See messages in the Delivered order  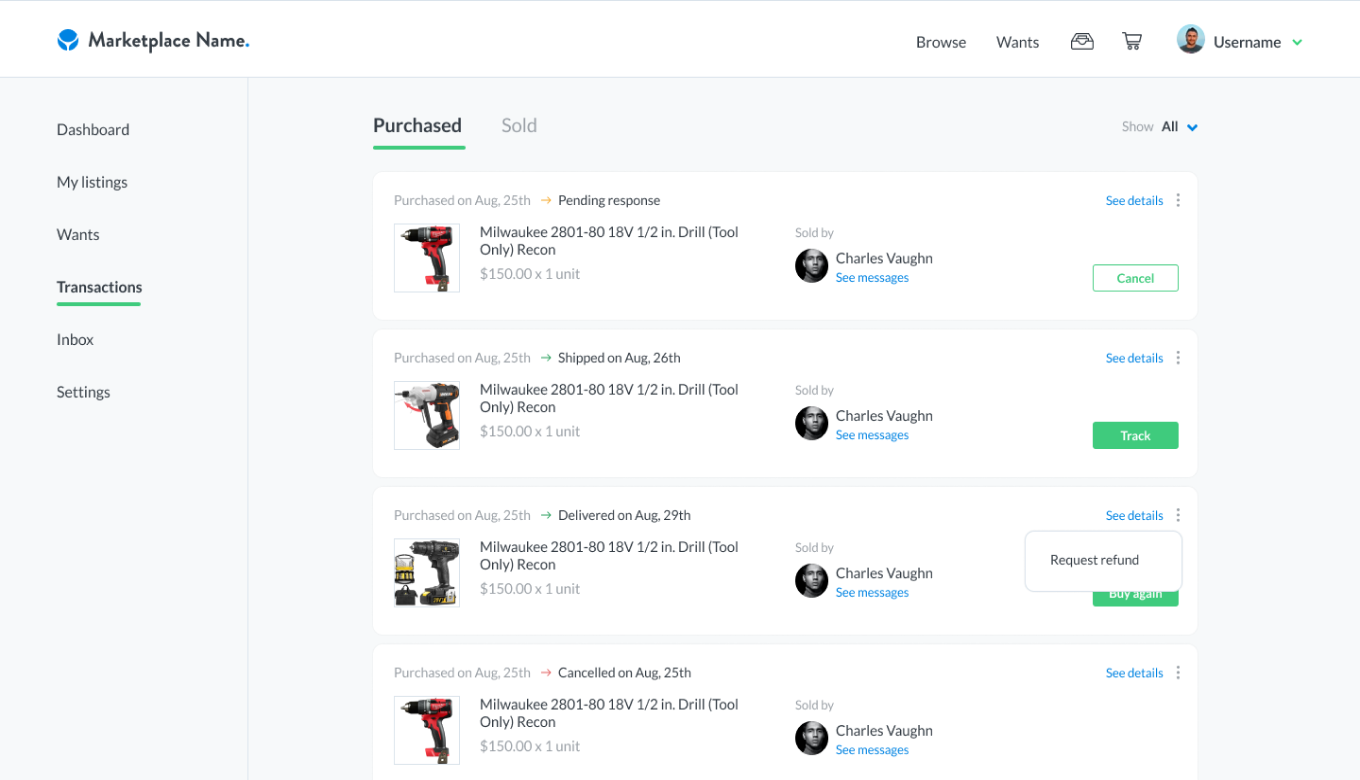pos(872,593)
